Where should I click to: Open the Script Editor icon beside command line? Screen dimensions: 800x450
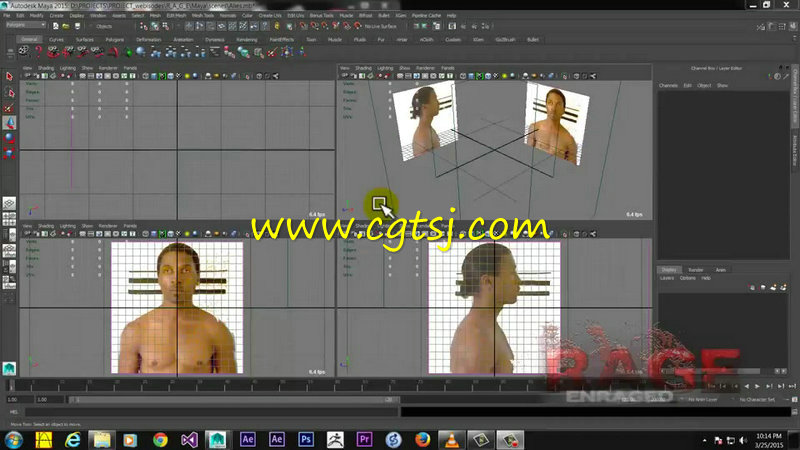pyautogui.click(x=794, y=412)
